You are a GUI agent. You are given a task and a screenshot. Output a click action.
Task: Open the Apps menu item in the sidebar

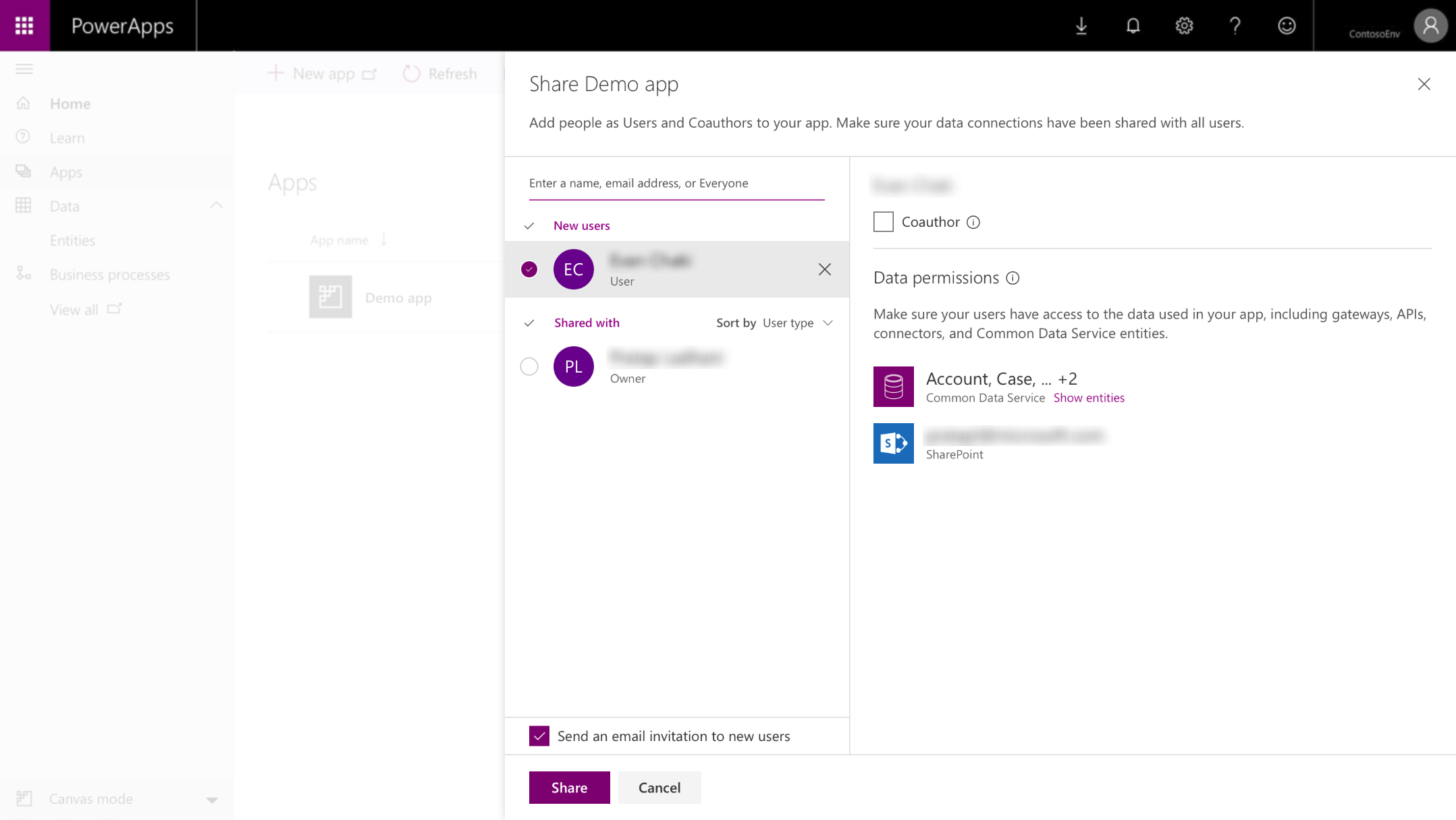[x=65, y=171]
